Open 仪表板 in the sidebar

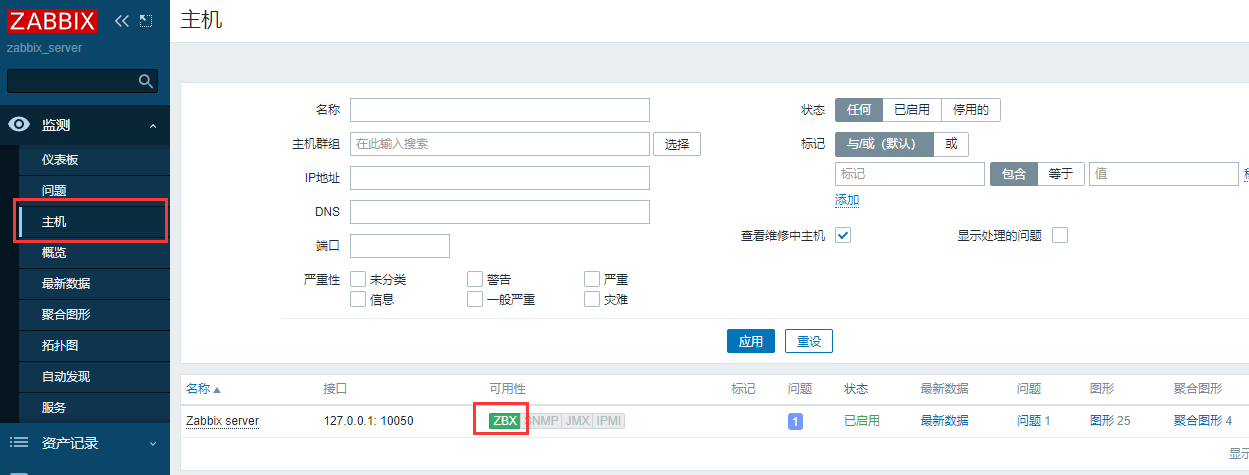click(60, 160)
